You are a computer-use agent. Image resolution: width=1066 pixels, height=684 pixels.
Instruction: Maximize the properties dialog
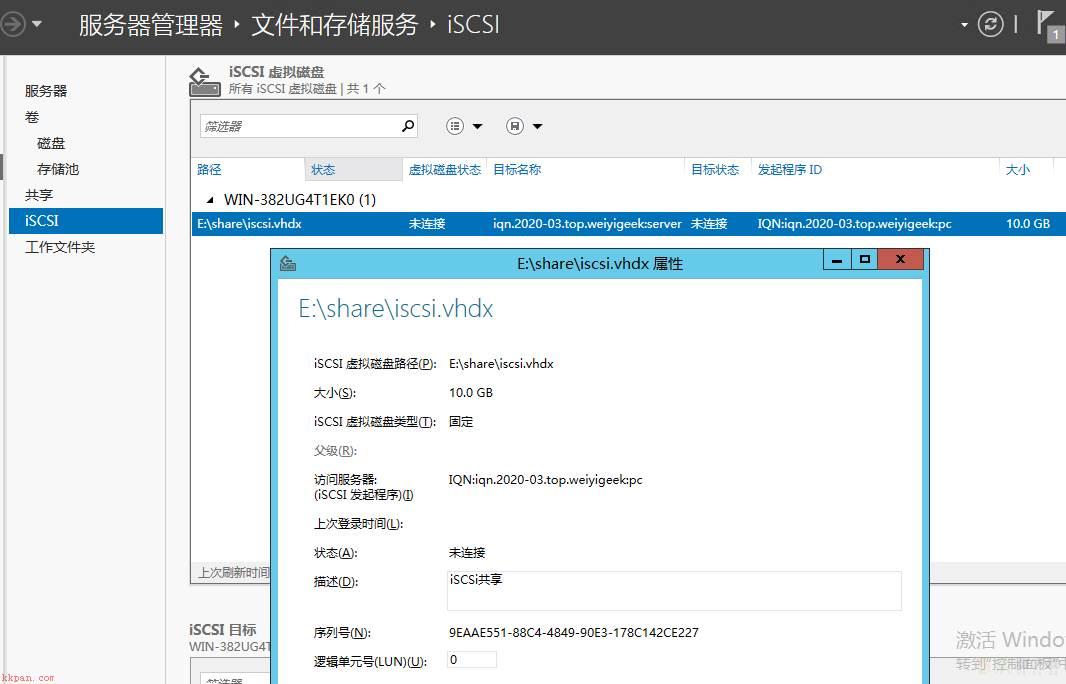pos(865,260)
